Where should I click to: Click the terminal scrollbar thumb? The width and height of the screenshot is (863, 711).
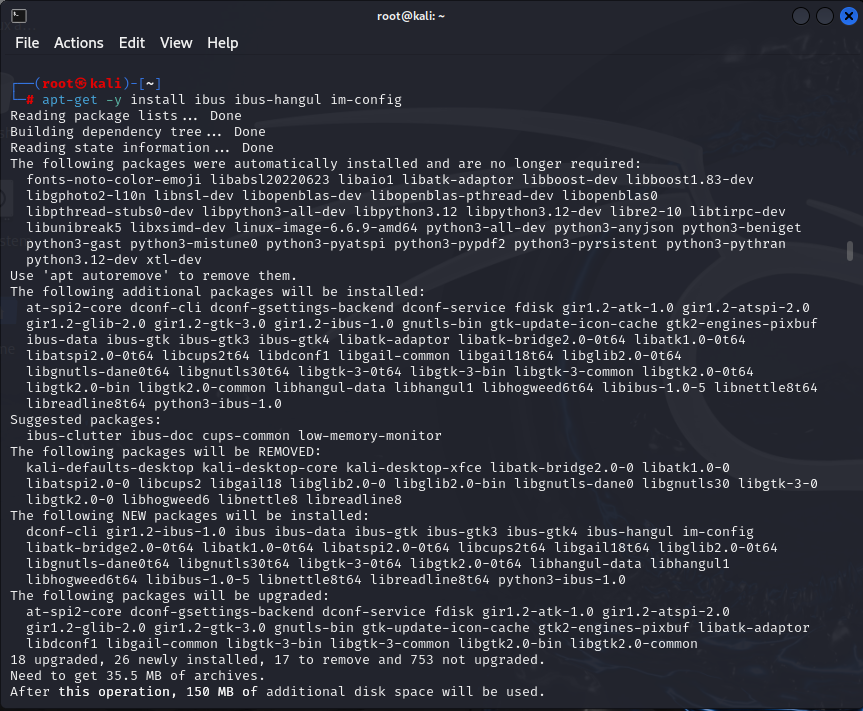tap(850, 250)
